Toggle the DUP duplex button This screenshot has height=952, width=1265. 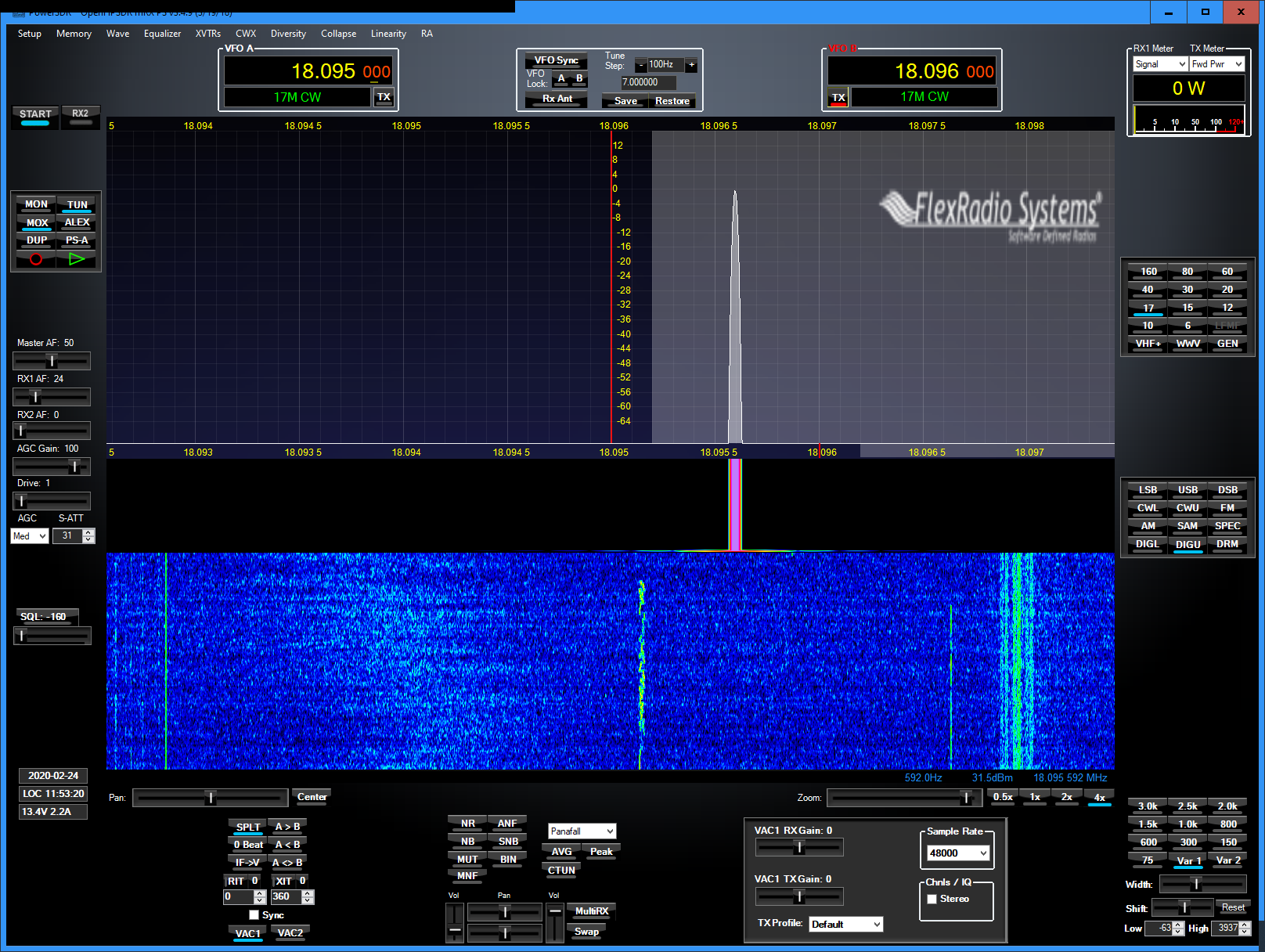[36, 240]
